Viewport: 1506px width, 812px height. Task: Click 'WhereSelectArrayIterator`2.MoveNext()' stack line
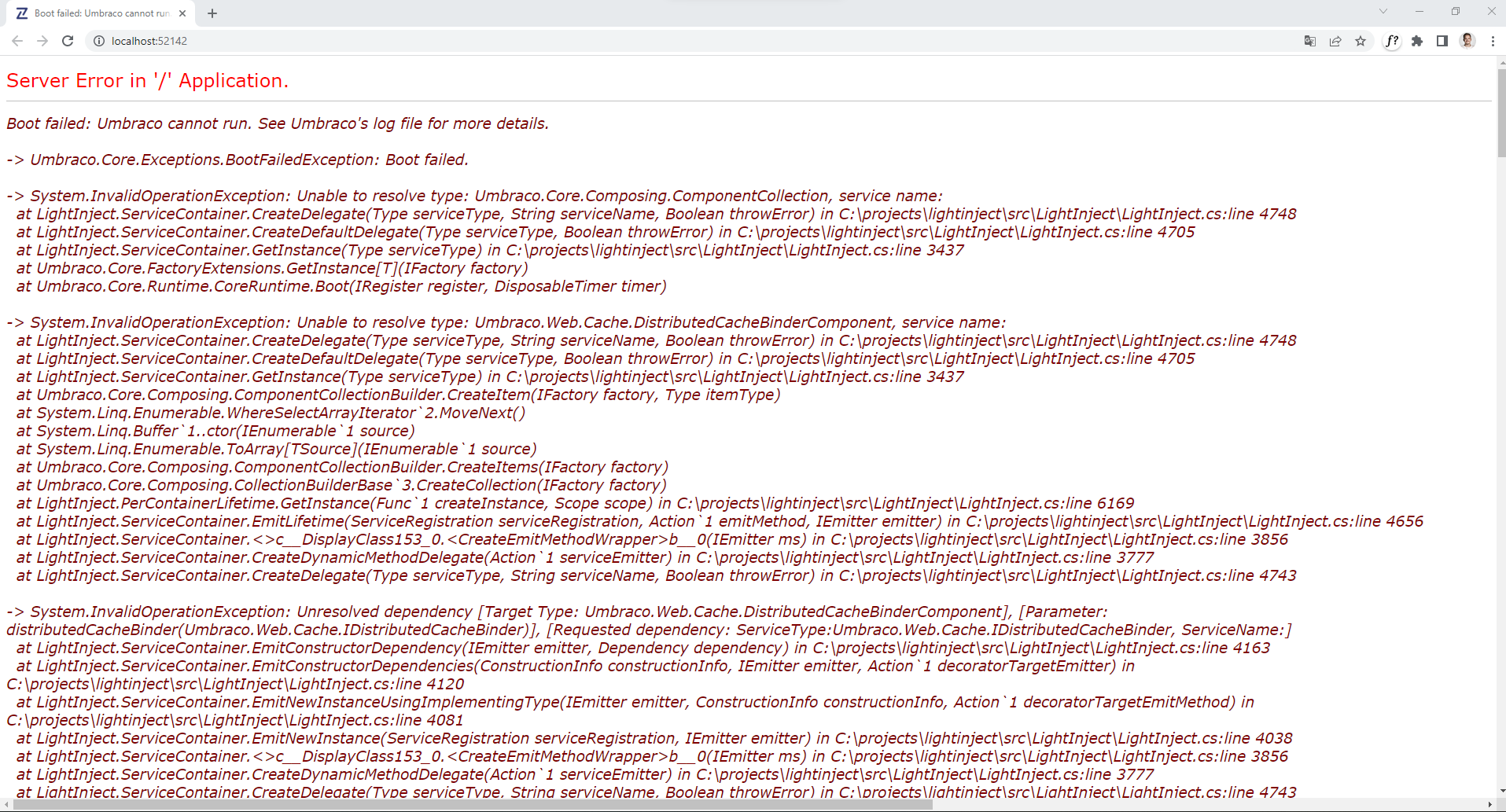[x=271, y=413]
